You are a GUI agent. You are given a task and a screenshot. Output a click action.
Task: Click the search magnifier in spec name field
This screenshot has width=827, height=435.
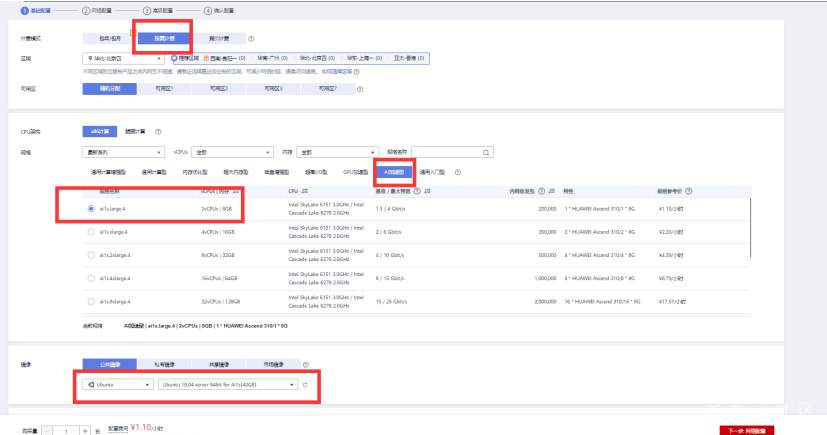coord(486,152)
